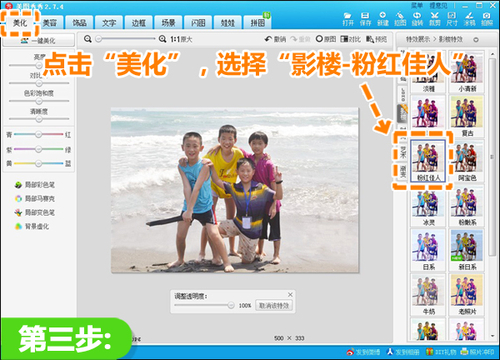Select the 局部彩色笔 local color pen
Screen dimensions: 500x360
(x=35, y=185)
